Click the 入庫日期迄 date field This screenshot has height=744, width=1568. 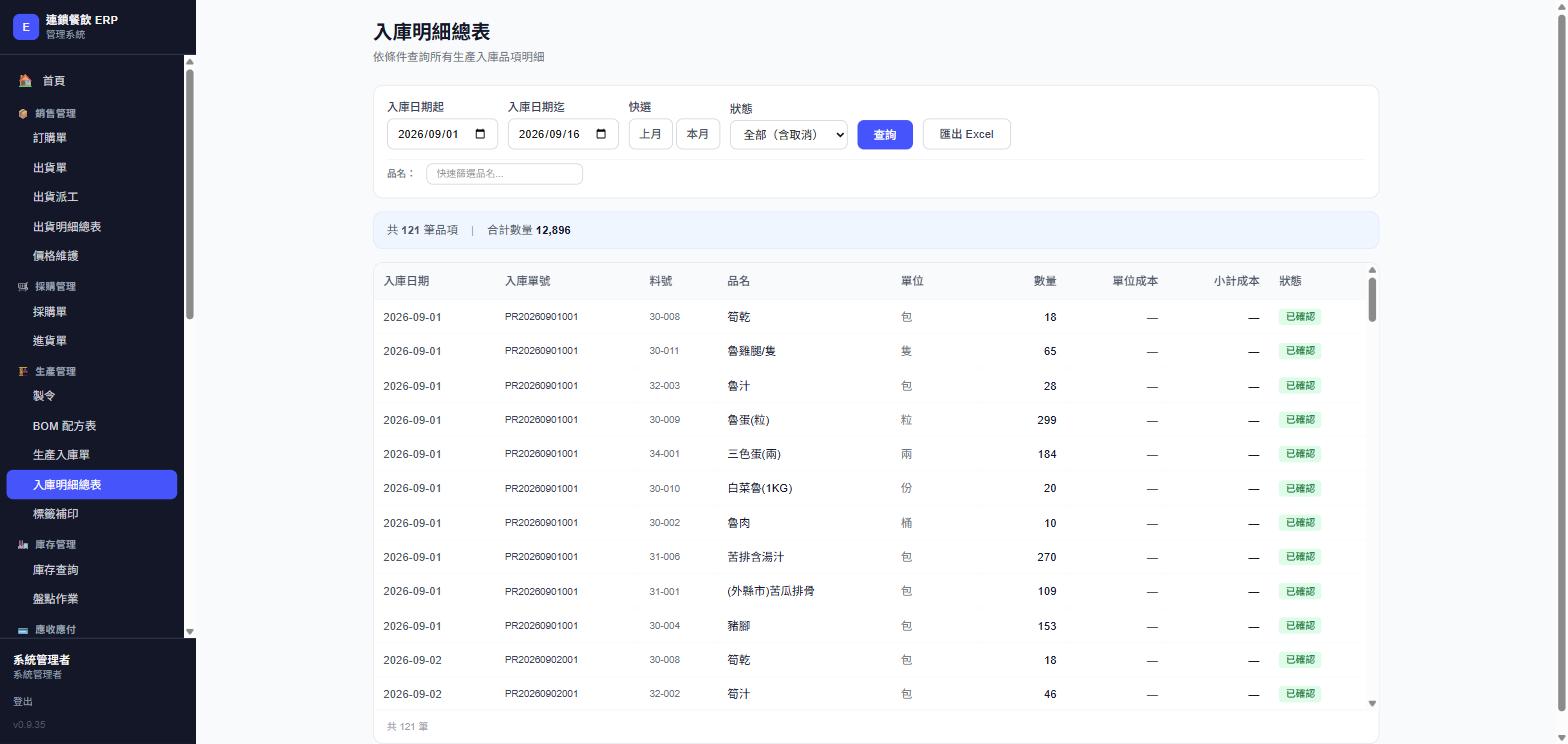(563, 134)
